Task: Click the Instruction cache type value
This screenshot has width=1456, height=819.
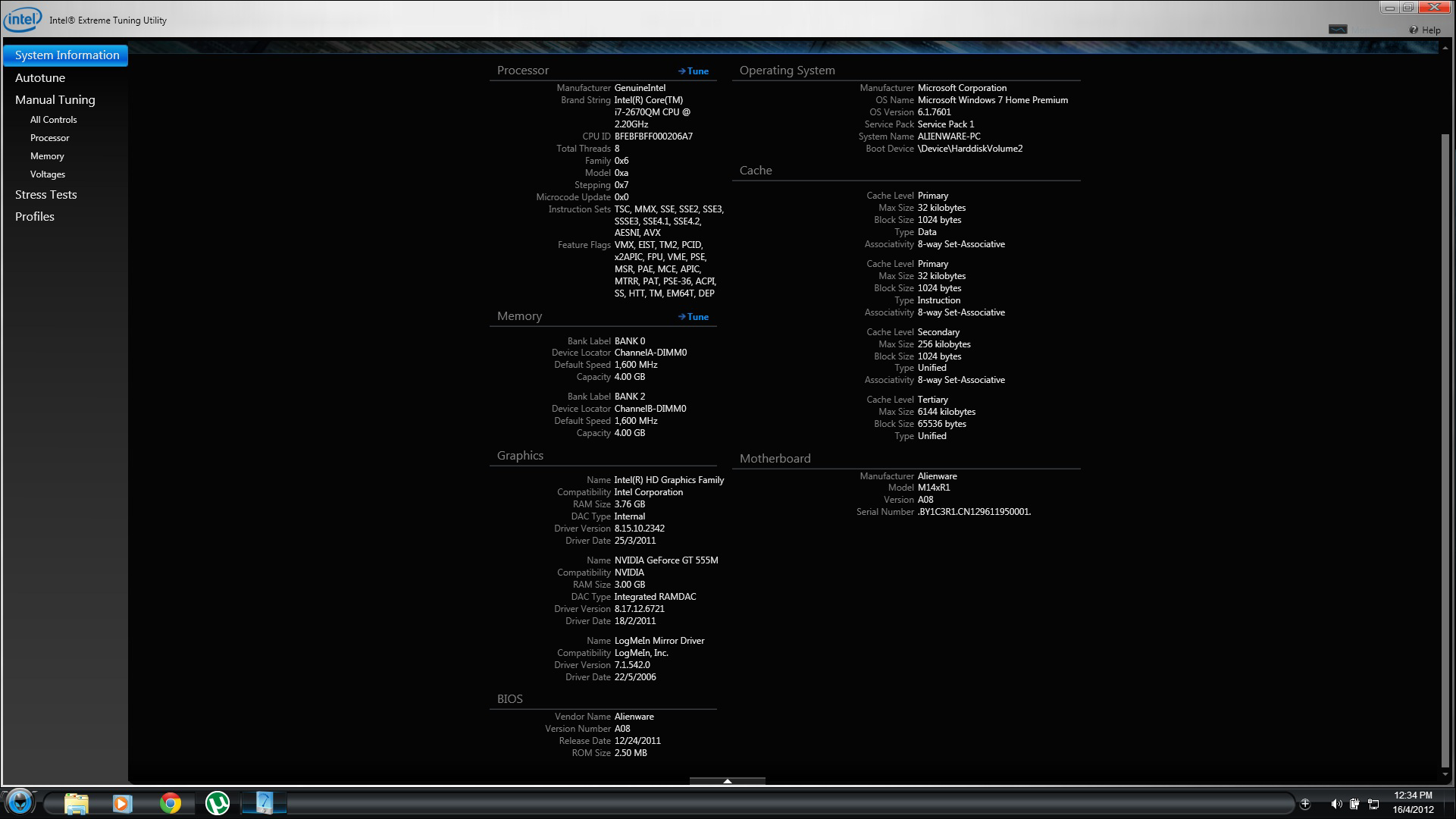Action: [939, 300]
